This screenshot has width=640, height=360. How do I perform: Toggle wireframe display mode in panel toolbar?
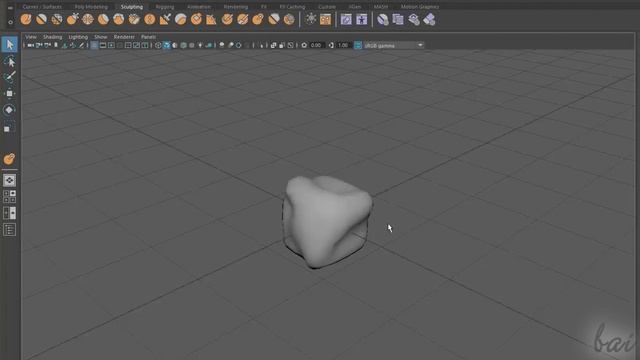[158, 45]
